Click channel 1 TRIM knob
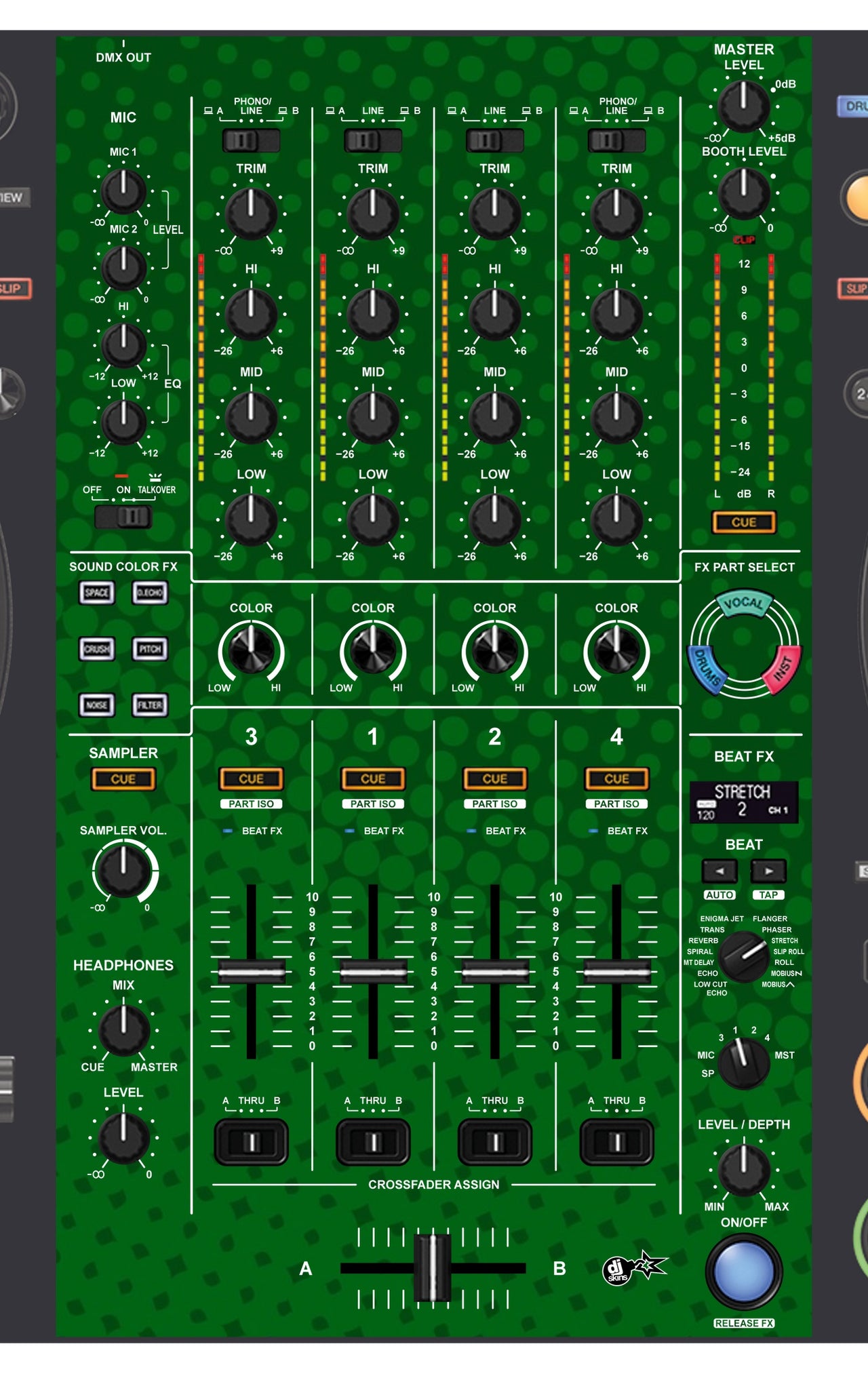The width and height of the screenshot is (868, 1380). point(373,214)
